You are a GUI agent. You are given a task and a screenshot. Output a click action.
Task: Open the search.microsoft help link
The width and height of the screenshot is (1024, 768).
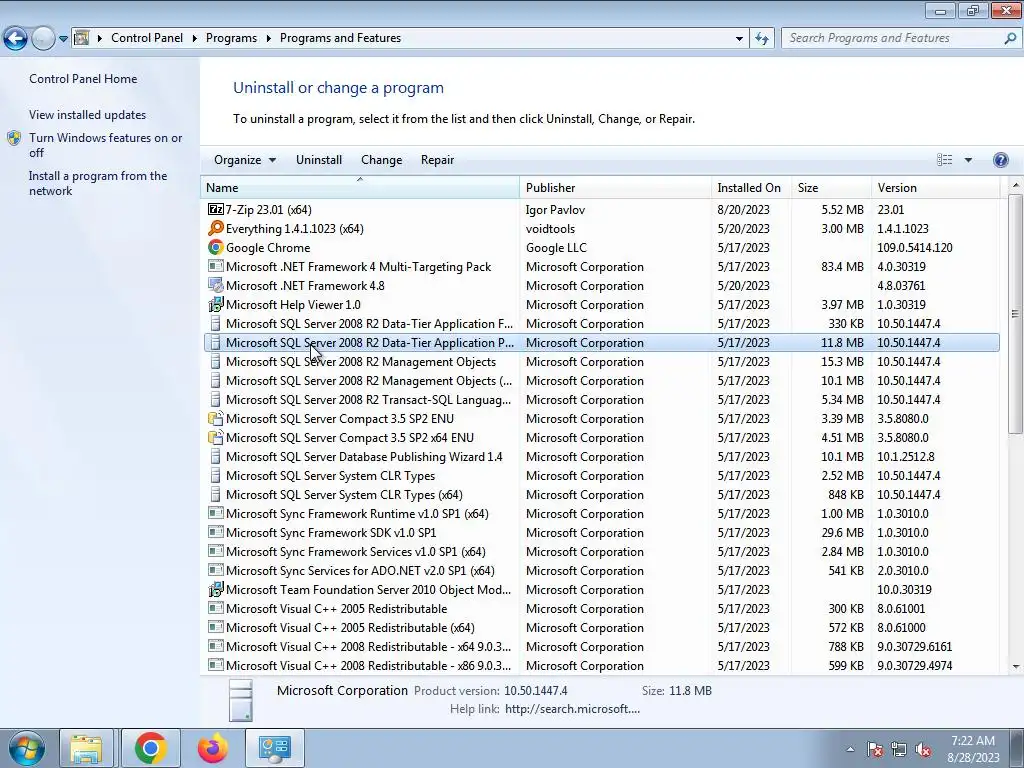coord(572,709)
